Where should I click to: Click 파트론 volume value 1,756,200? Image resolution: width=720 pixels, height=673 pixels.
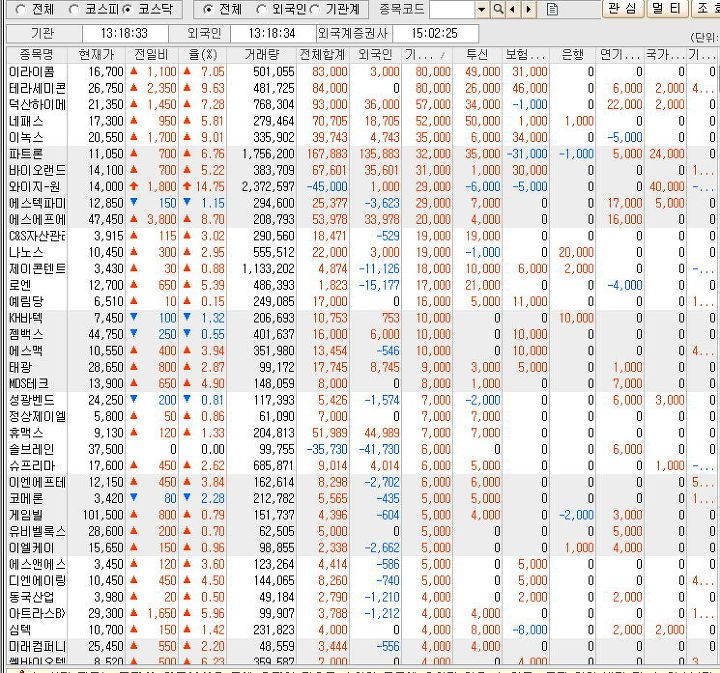point(268,154)
